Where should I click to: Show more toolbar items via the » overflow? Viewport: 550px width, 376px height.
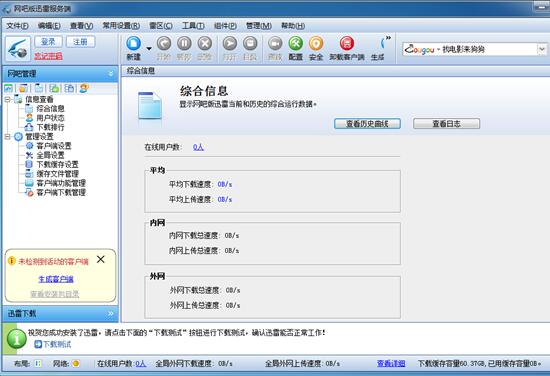click(x=388, y=38)
